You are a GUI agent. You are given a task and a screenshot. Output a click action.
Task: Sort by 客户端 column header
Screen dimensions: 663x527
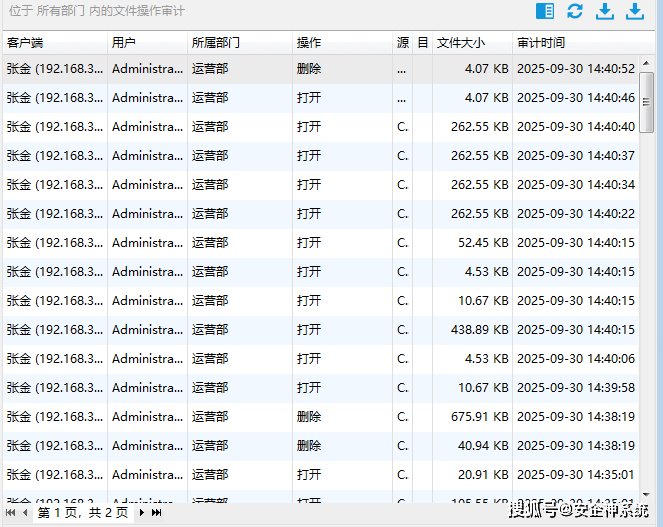click(55, 42)
